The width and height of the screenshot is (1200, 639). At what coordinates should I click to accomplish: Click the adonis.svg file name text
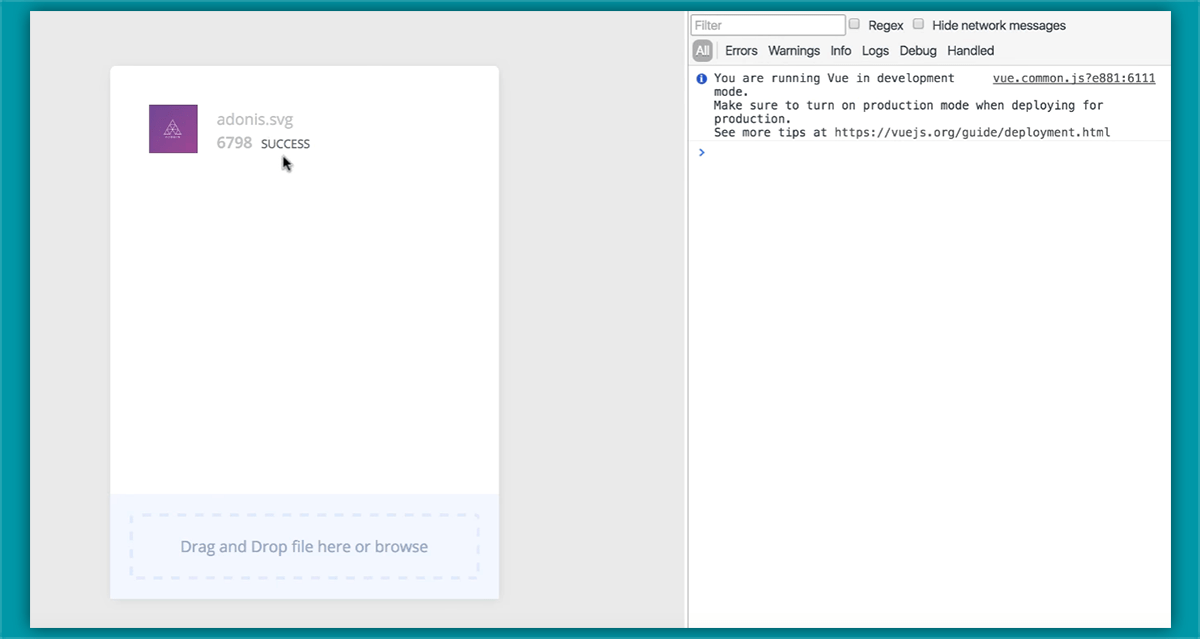254,118
